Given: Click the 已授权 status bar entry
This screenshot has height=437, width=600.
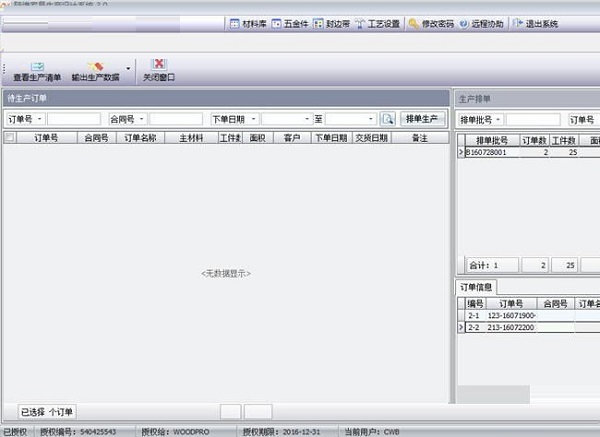Looking at the screenshot, I should pyautogui.click(x=15, y=432).
